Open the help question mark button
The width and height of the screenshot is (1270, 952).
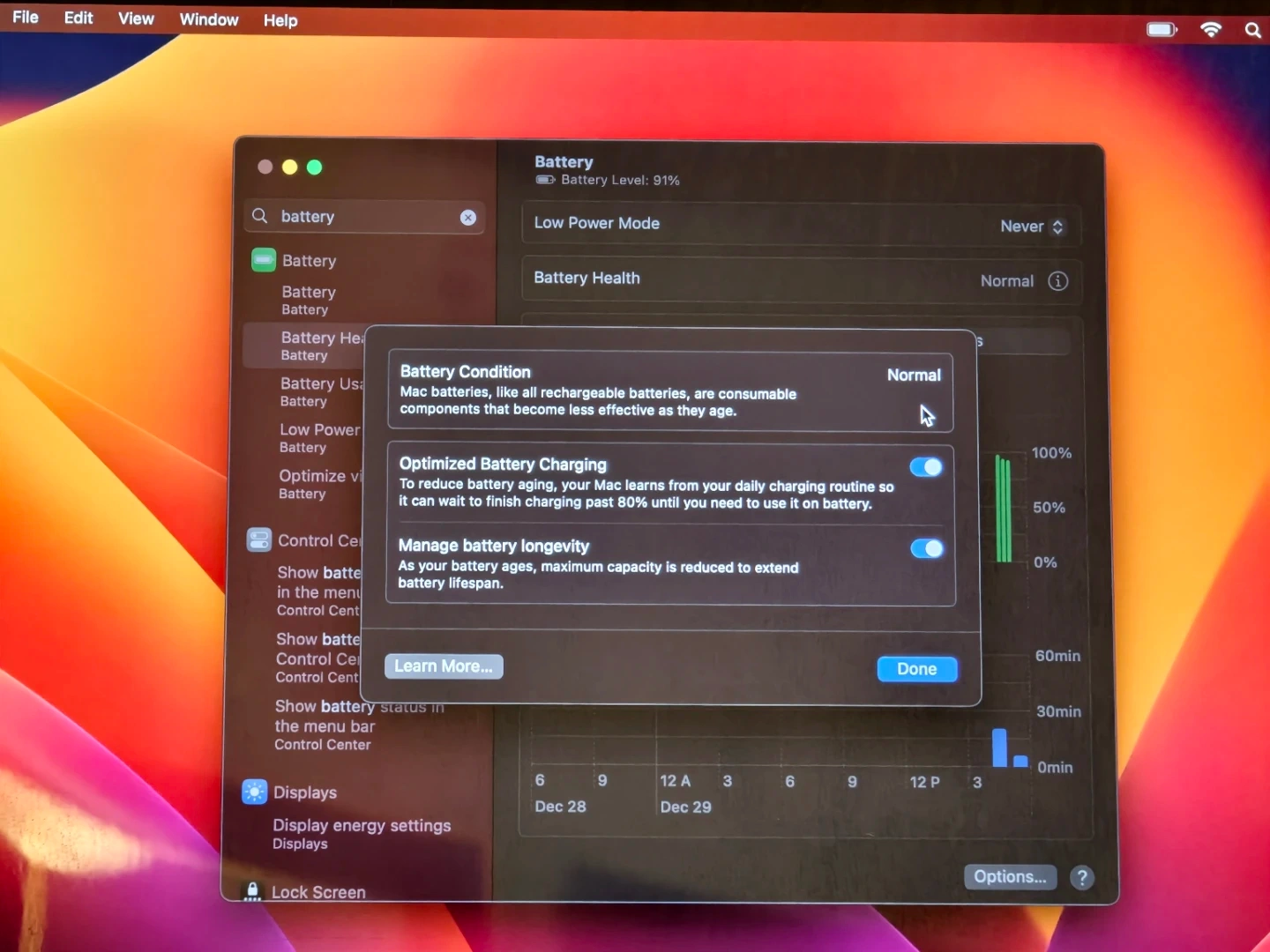click(x=1082, y=877)
